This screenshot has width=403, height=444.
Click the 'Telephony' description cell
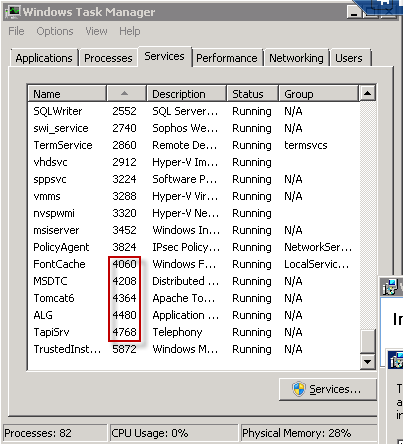[177, 332]
